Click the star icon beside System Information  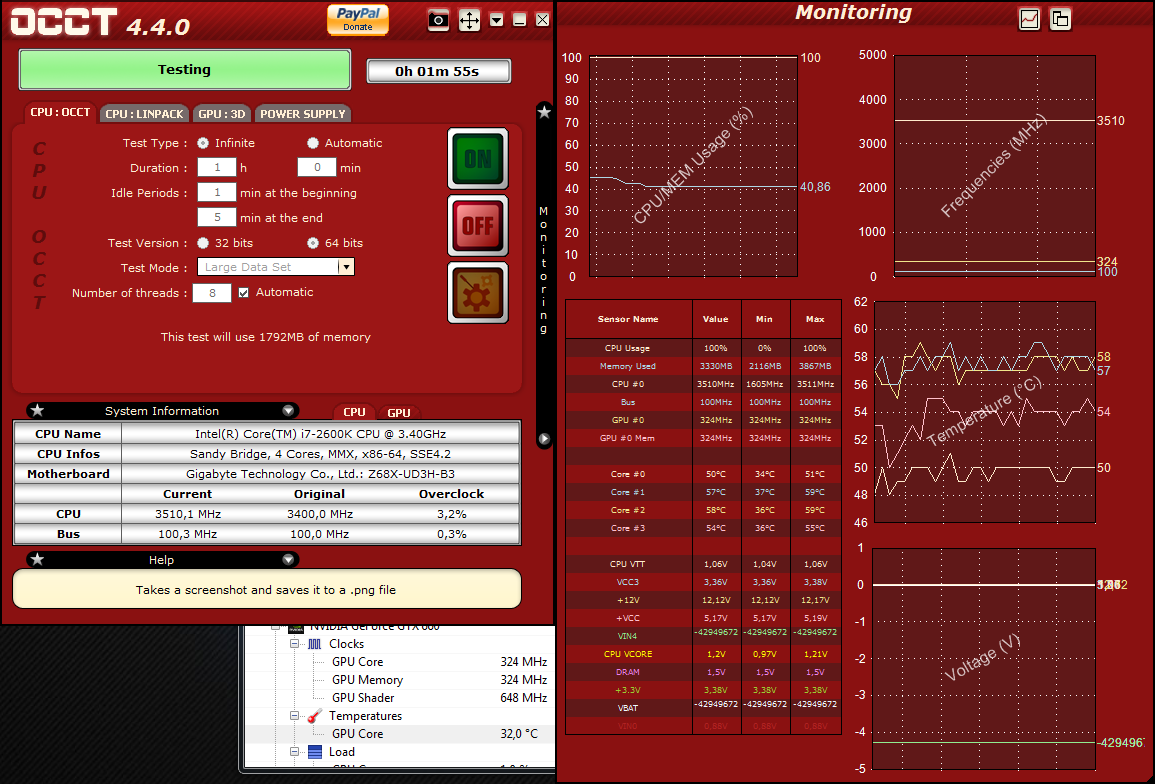click(37, 411)
